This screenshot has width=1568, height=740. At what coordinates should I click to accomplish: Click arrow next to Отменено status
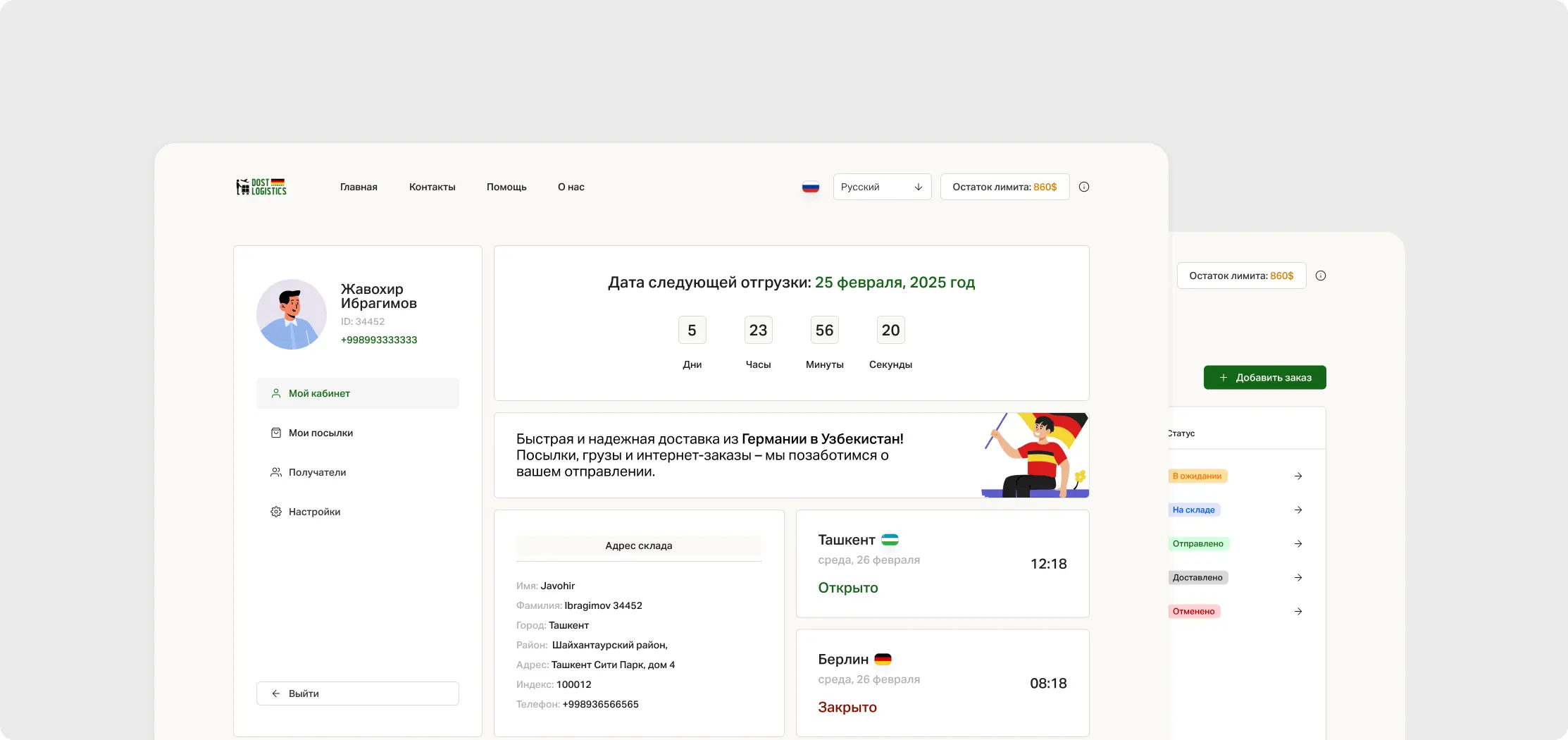coord(1298,612)
